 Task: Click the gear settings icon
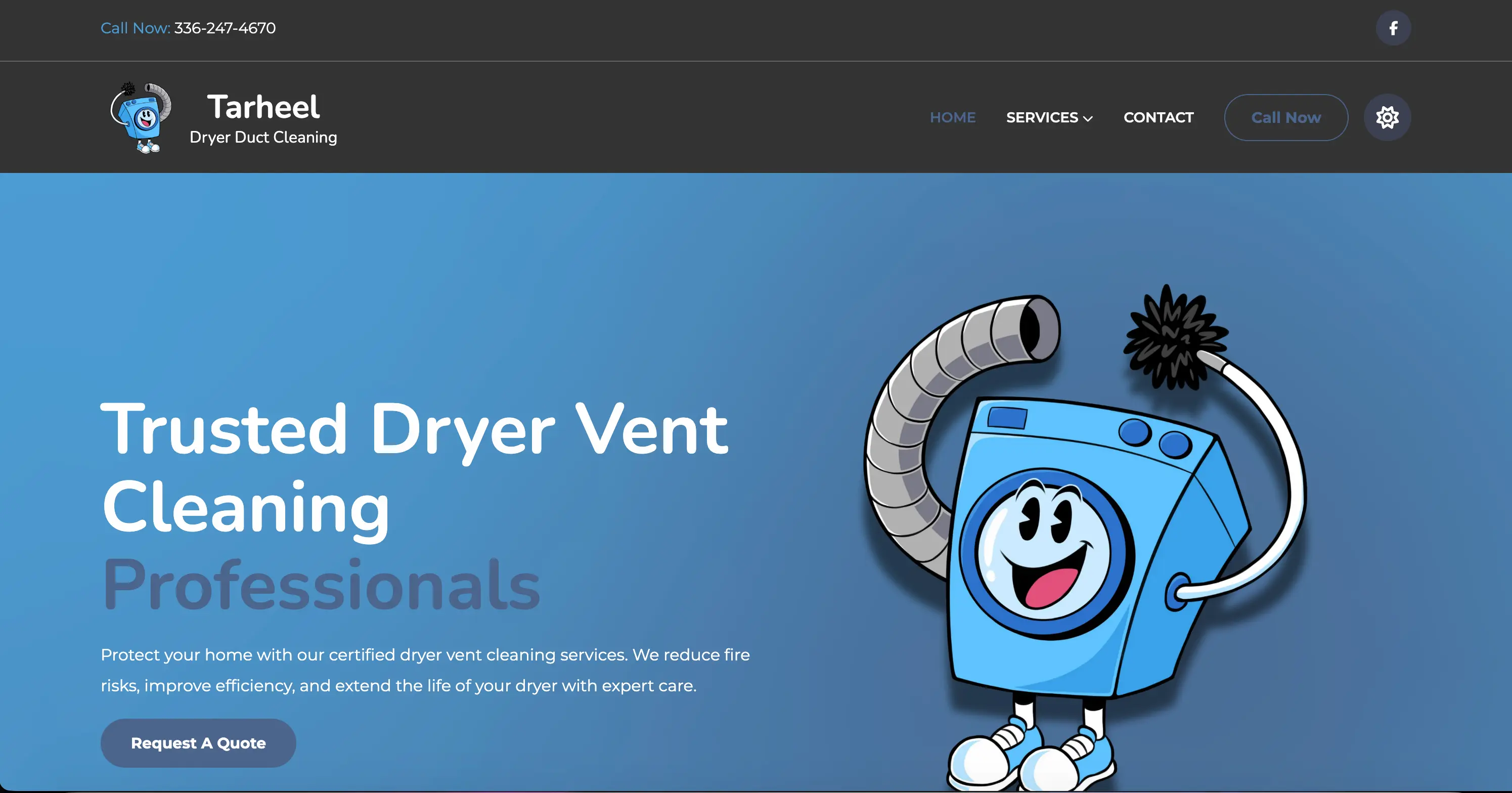[1387, 117]
